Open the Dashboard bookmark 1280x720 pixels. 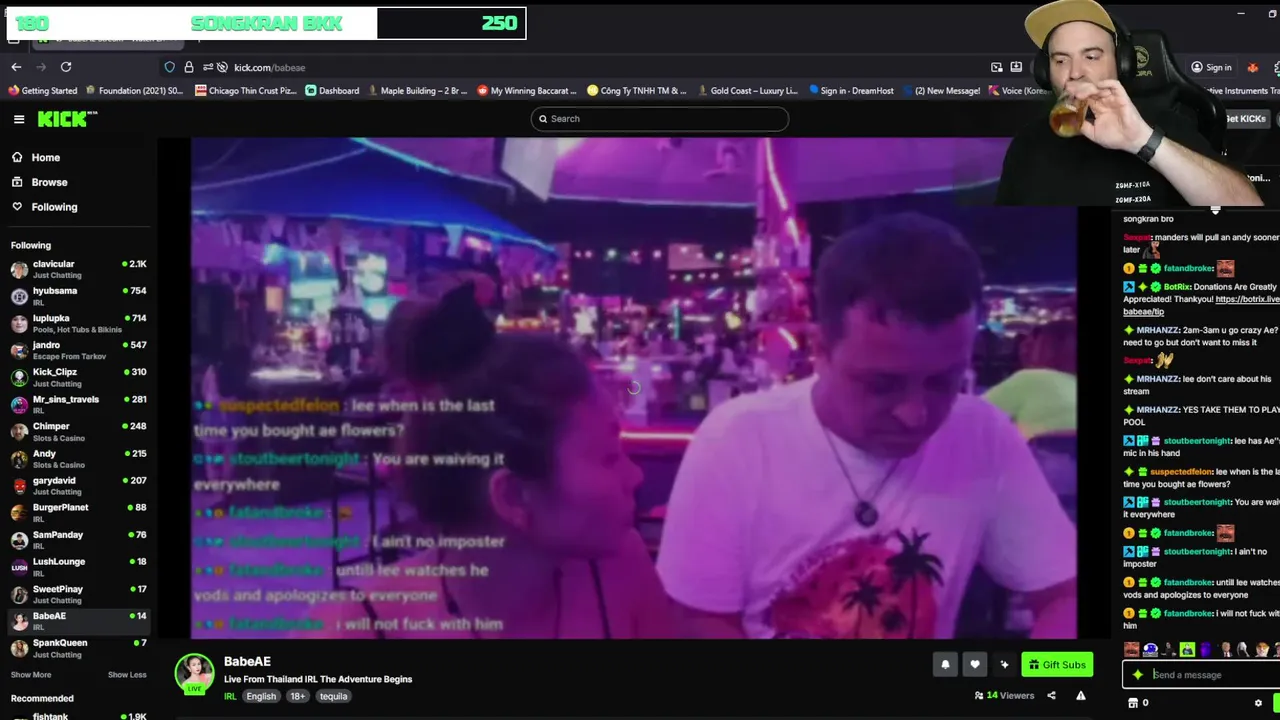point(332,91)
